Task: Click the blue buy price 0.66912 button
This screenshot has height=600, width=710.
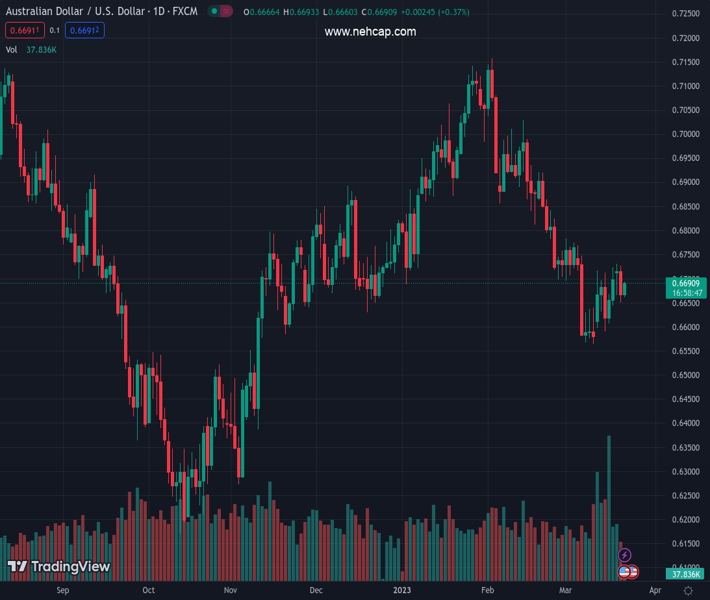Action: click(x=85, y=31)
